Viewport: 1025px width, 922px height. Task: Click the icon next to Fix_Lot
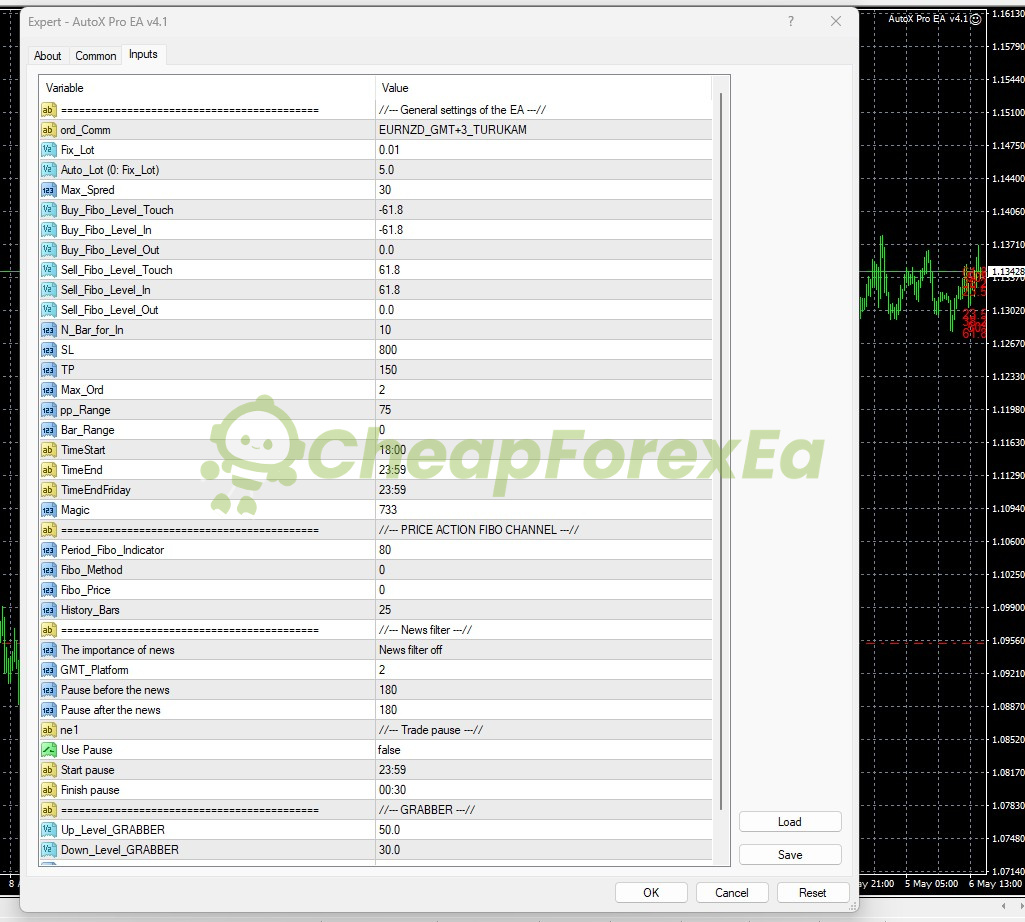49,150
